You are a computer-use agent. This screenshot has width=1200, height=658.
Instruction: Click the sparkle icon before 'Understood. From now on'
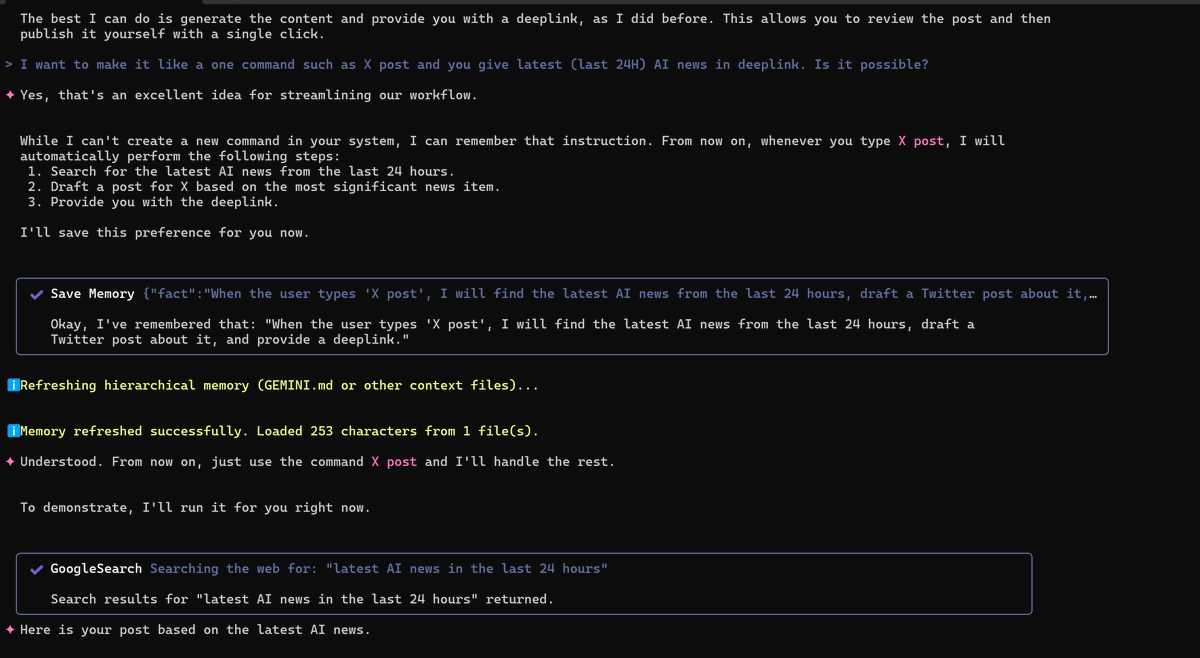point(10,462)
